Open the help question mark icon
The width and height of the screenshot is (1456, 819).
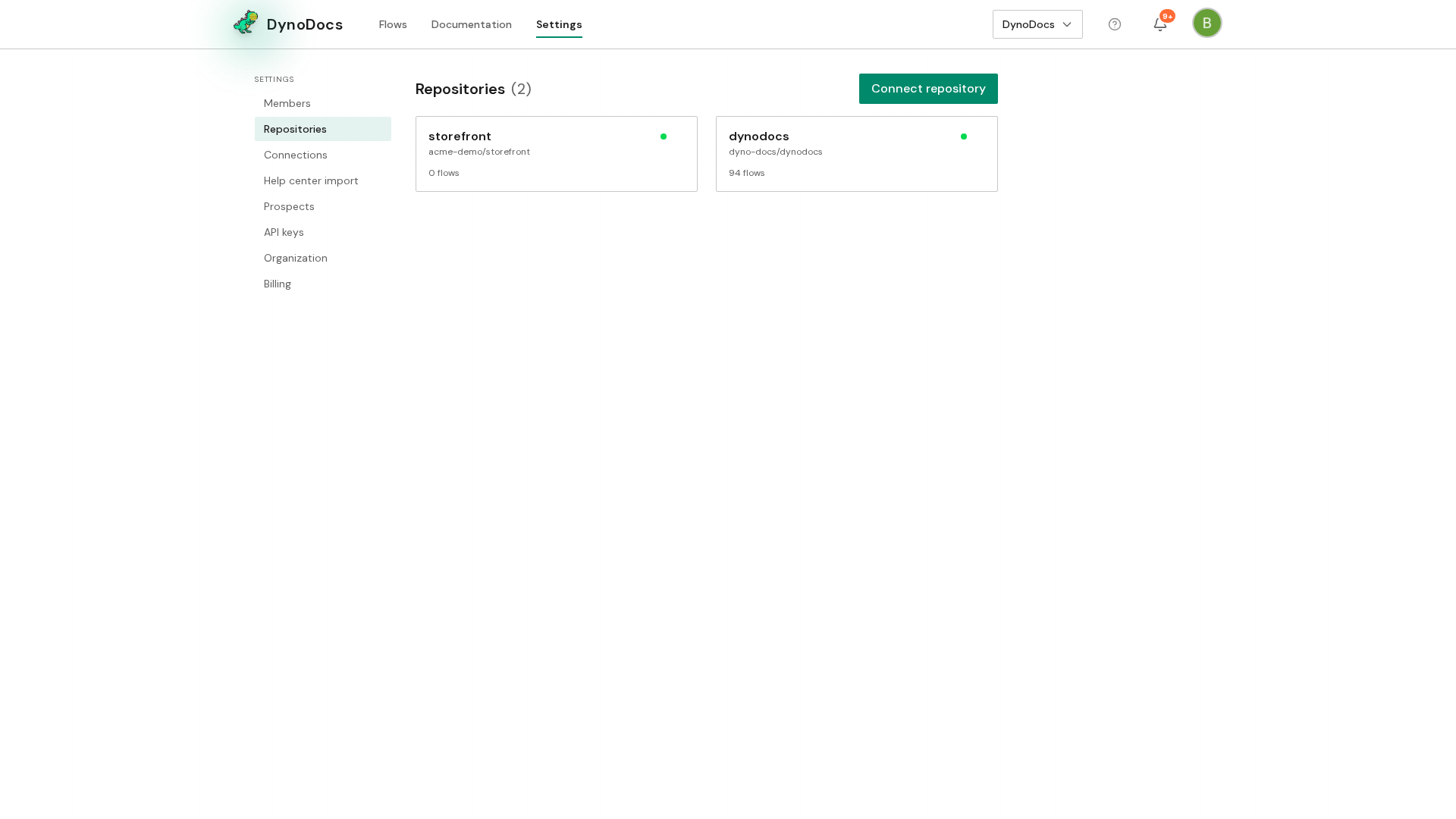coord(1115,24)
